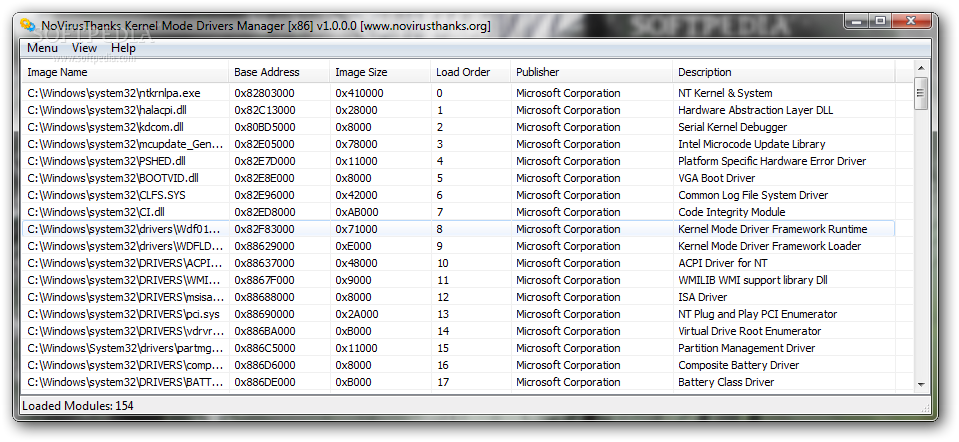Select the DRIVERS\ACPI... row
This screenshot has height=442, width=959.
pyautogui.click(x=458, y=263)
